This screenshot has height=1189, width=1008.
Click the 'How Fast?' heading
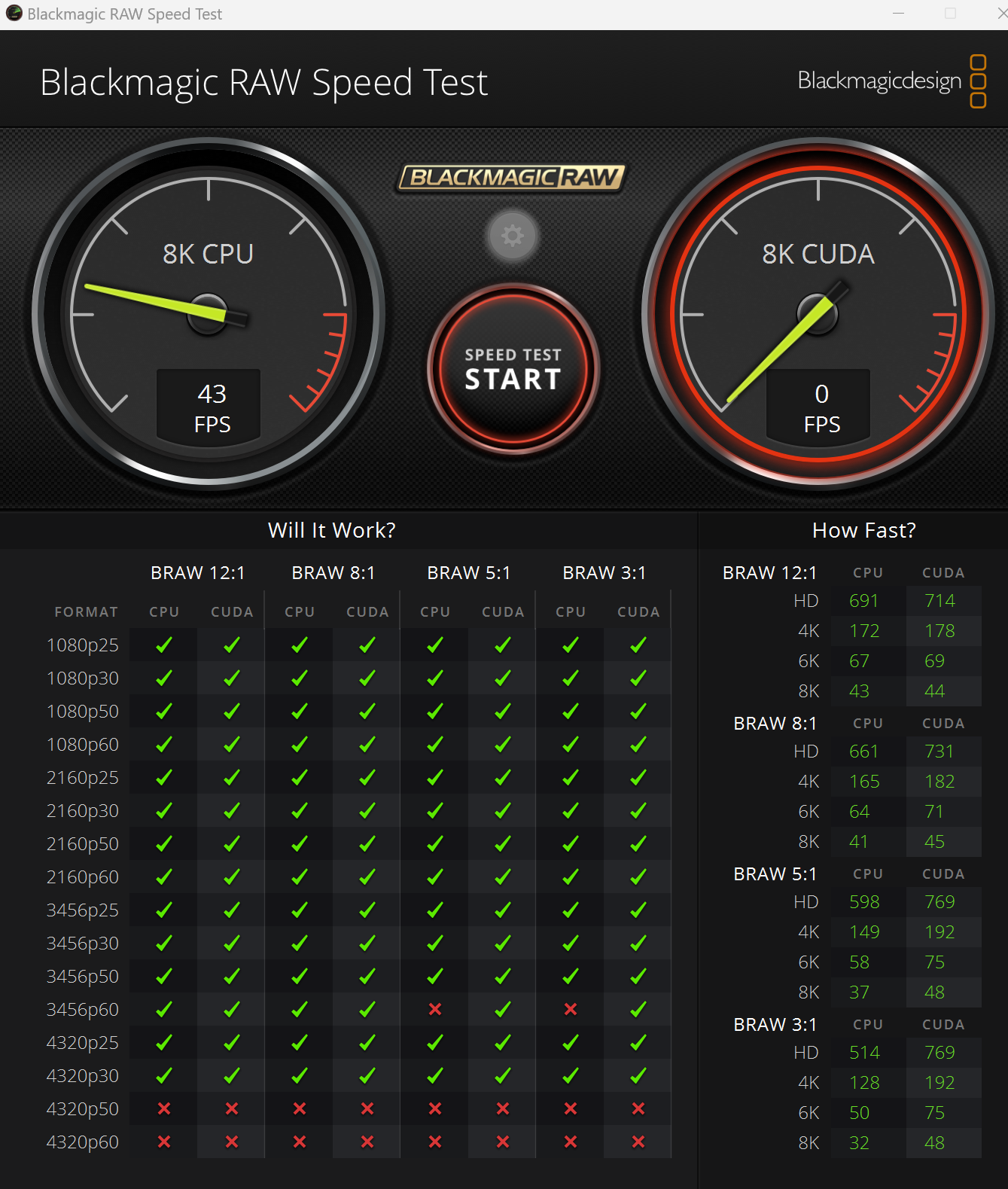864,530
